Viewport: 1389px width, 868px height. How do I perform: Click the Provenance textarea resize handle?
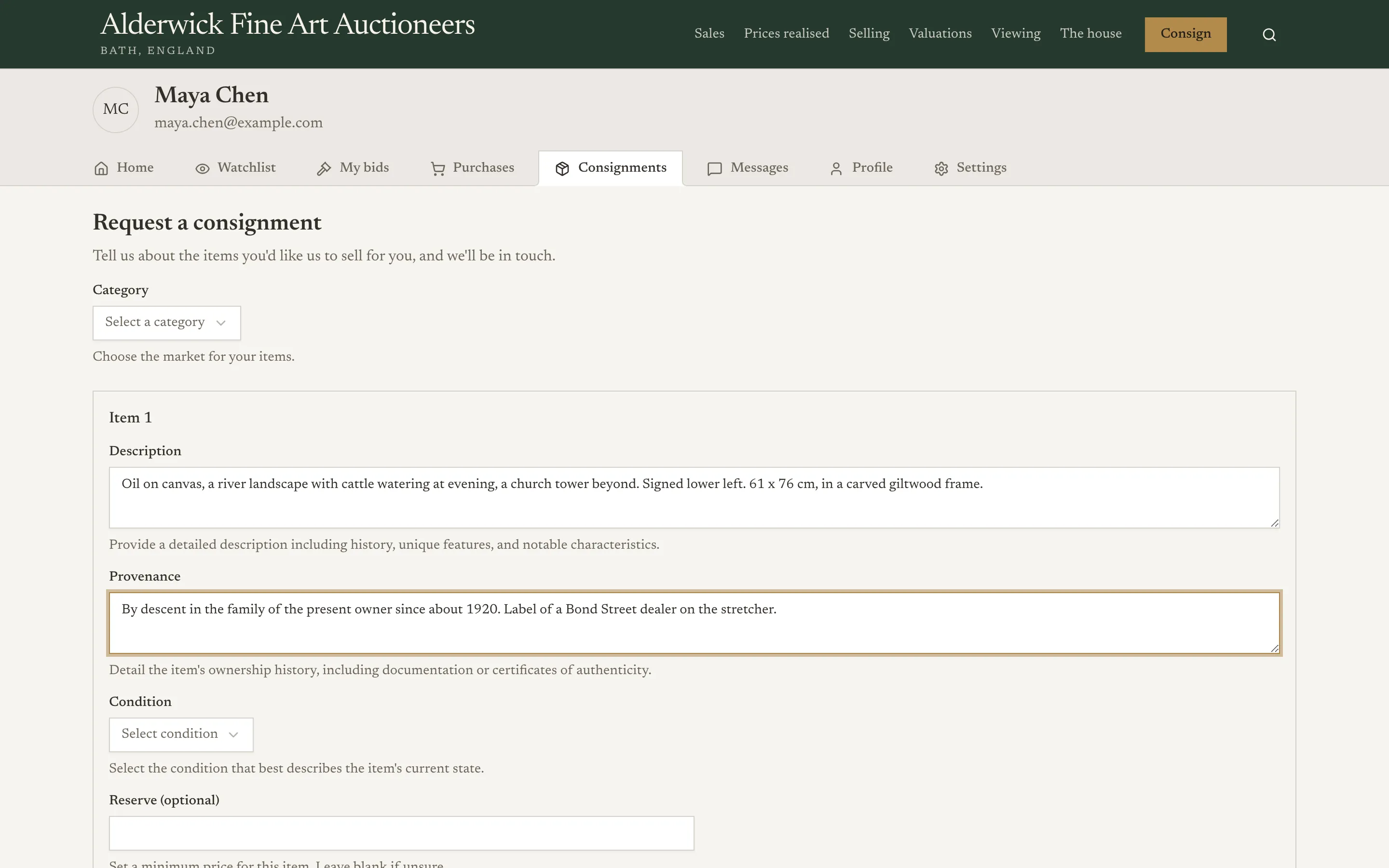[1274, 648]
